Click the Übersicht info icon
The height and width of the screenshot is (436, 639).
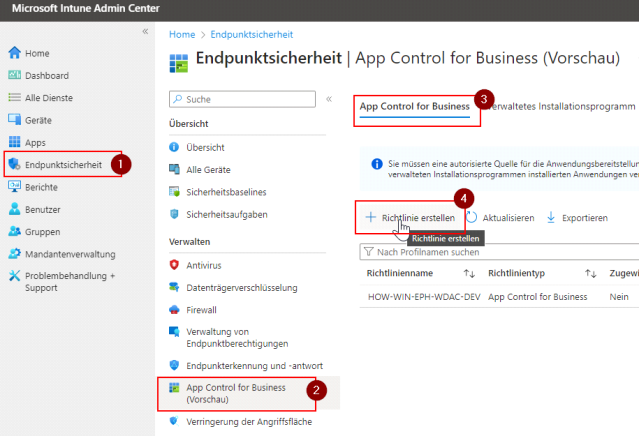174,147
